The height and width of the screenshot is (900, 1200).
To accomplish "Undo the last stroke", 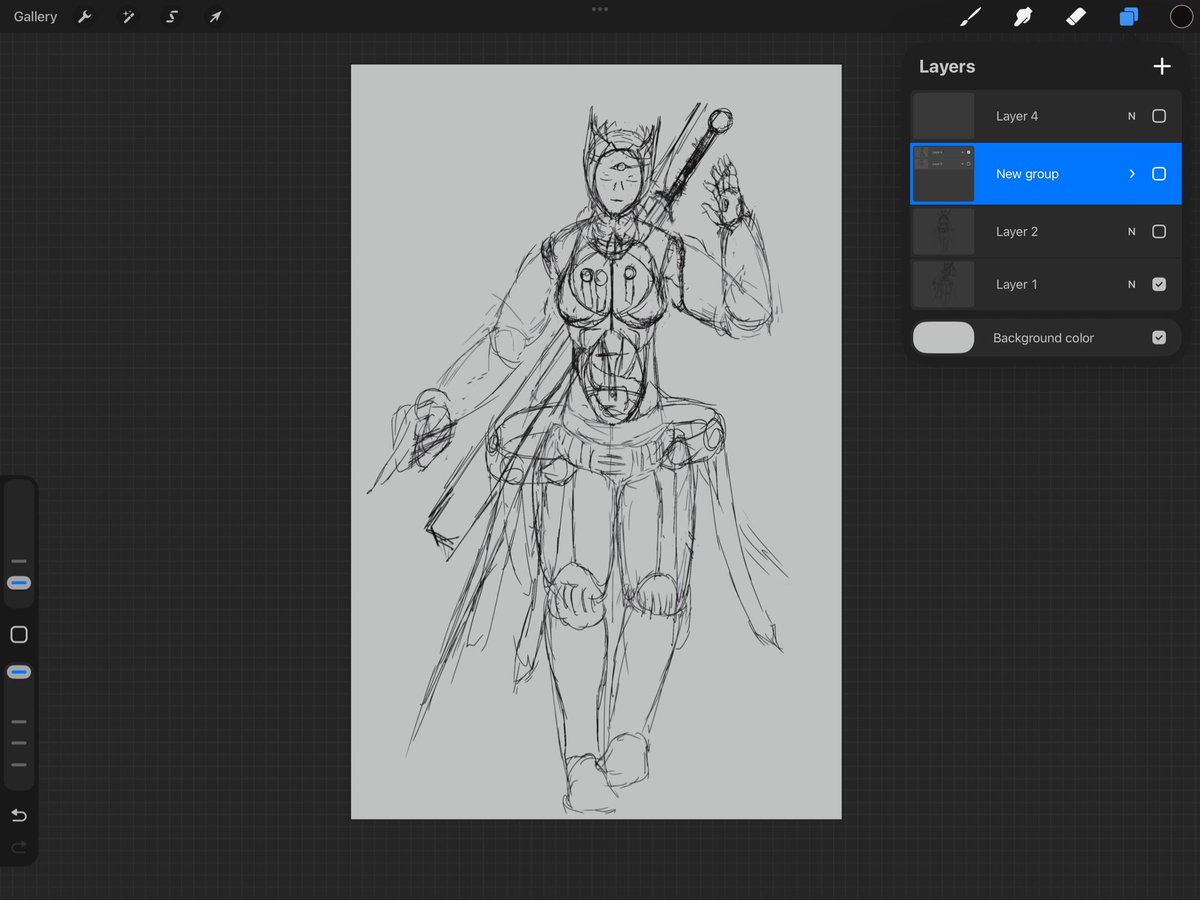I will click(x=19, y=816).
